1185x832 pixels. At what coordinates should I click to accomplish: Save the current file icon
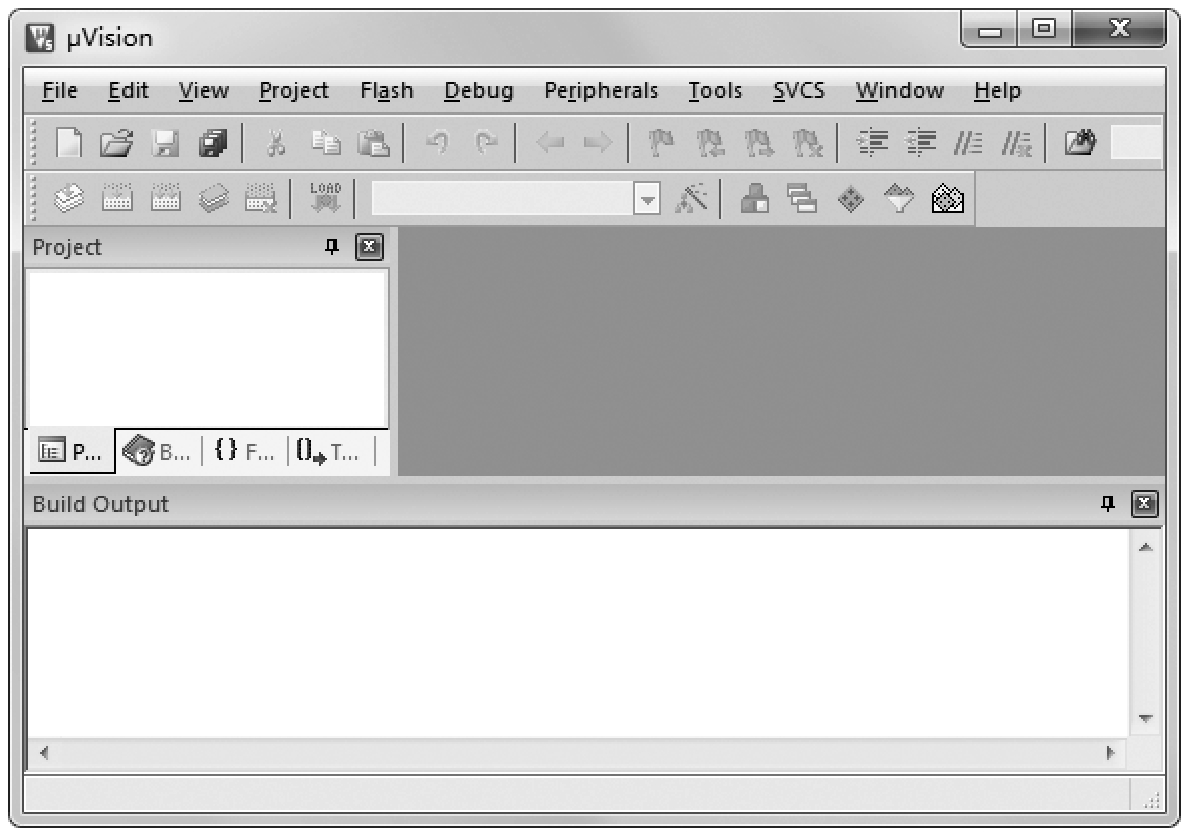pyautogui.click(x=166, y=142)
